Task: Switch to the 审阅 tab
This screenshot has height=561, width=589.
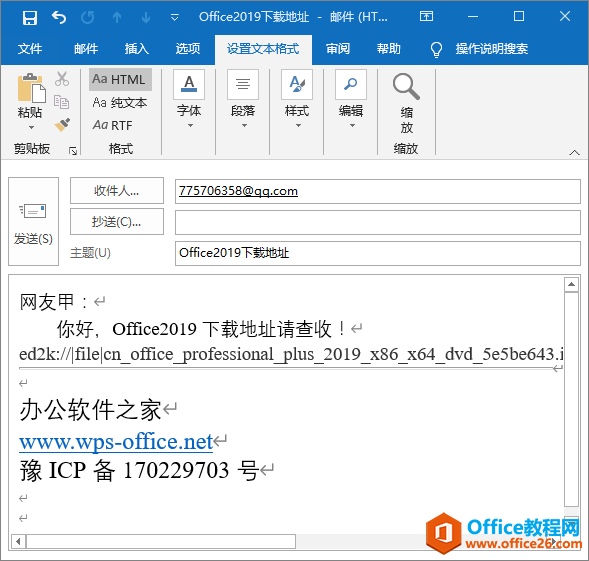Action: pos(338,49)
